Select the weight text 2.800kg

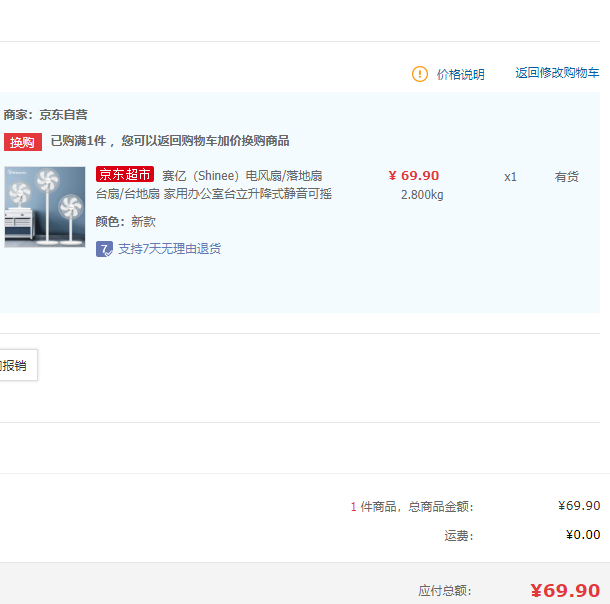click(422, 194)
